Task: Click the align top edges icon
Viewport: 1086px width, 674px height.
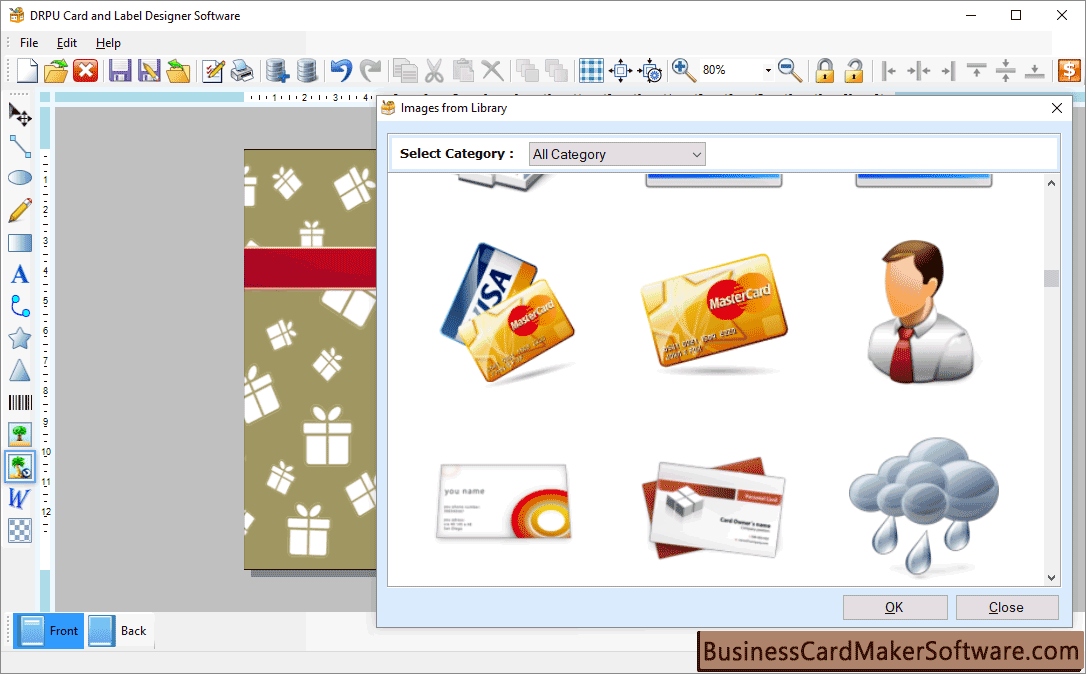Action: click(977, 71)
